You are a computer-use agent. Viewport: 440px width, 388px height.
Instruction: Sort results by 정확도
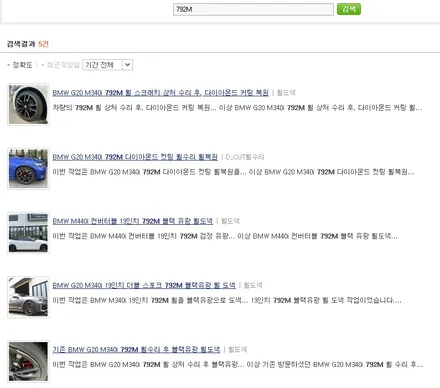coord(22,65)
